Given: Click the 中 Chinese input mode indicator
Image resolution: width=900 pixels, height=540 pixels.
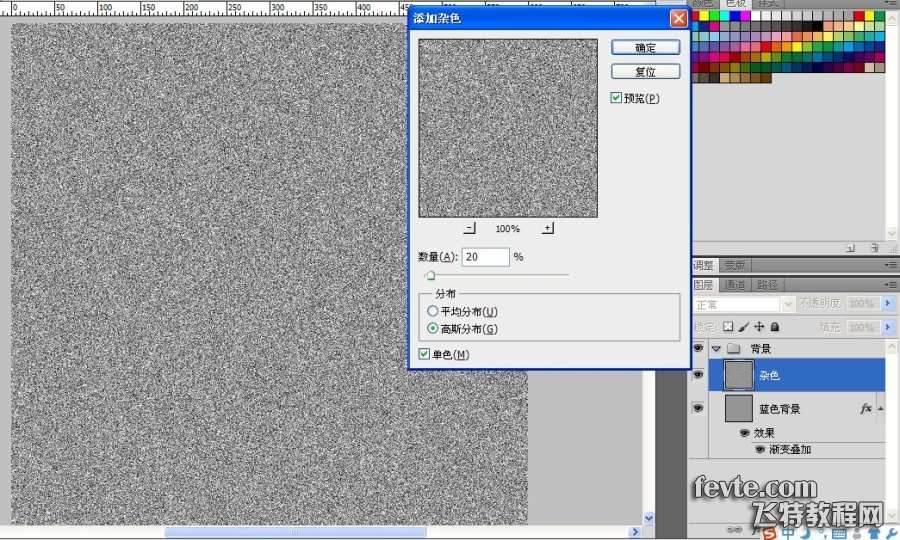Looking at the screenshot, I should point(789,534).
